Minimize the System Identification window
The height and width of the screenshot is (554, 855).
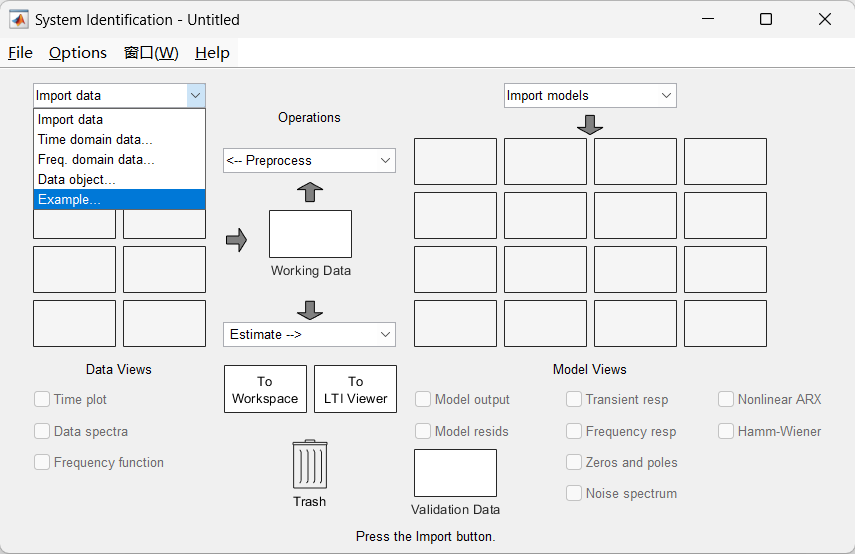tap(708, 19)
